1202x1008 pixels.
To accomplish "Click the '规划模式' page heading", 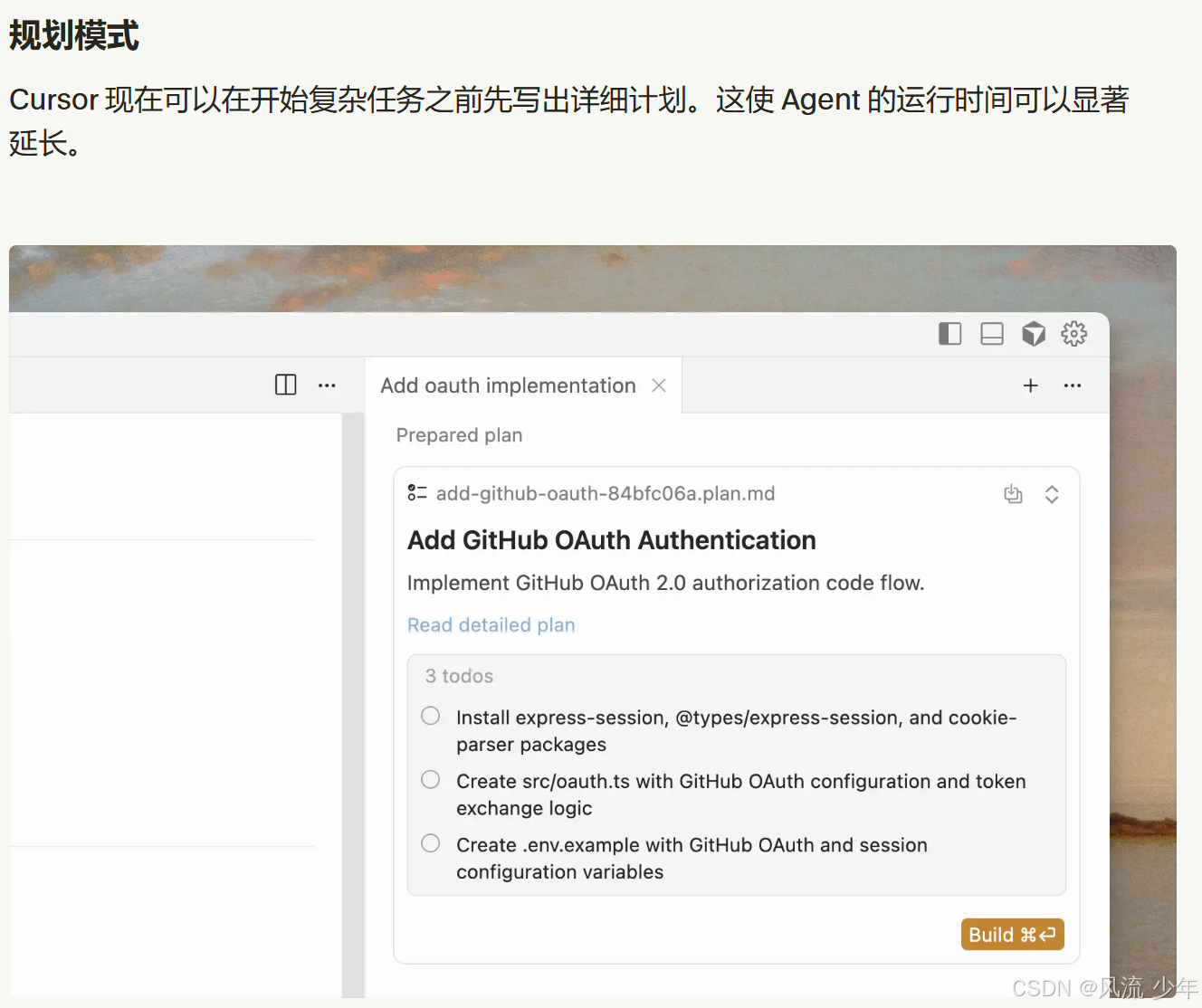I will [x=73, y=35].
